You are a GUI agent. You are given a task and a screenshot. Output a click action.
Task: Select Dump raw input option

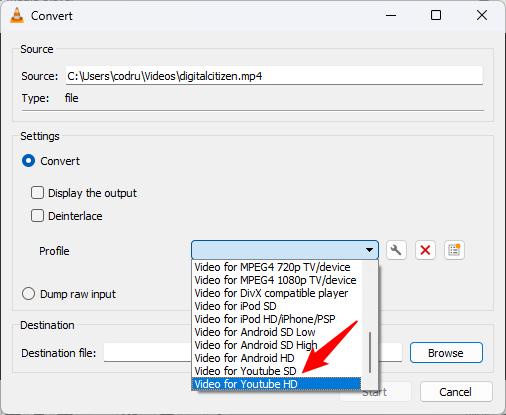[x=28, y=294]
